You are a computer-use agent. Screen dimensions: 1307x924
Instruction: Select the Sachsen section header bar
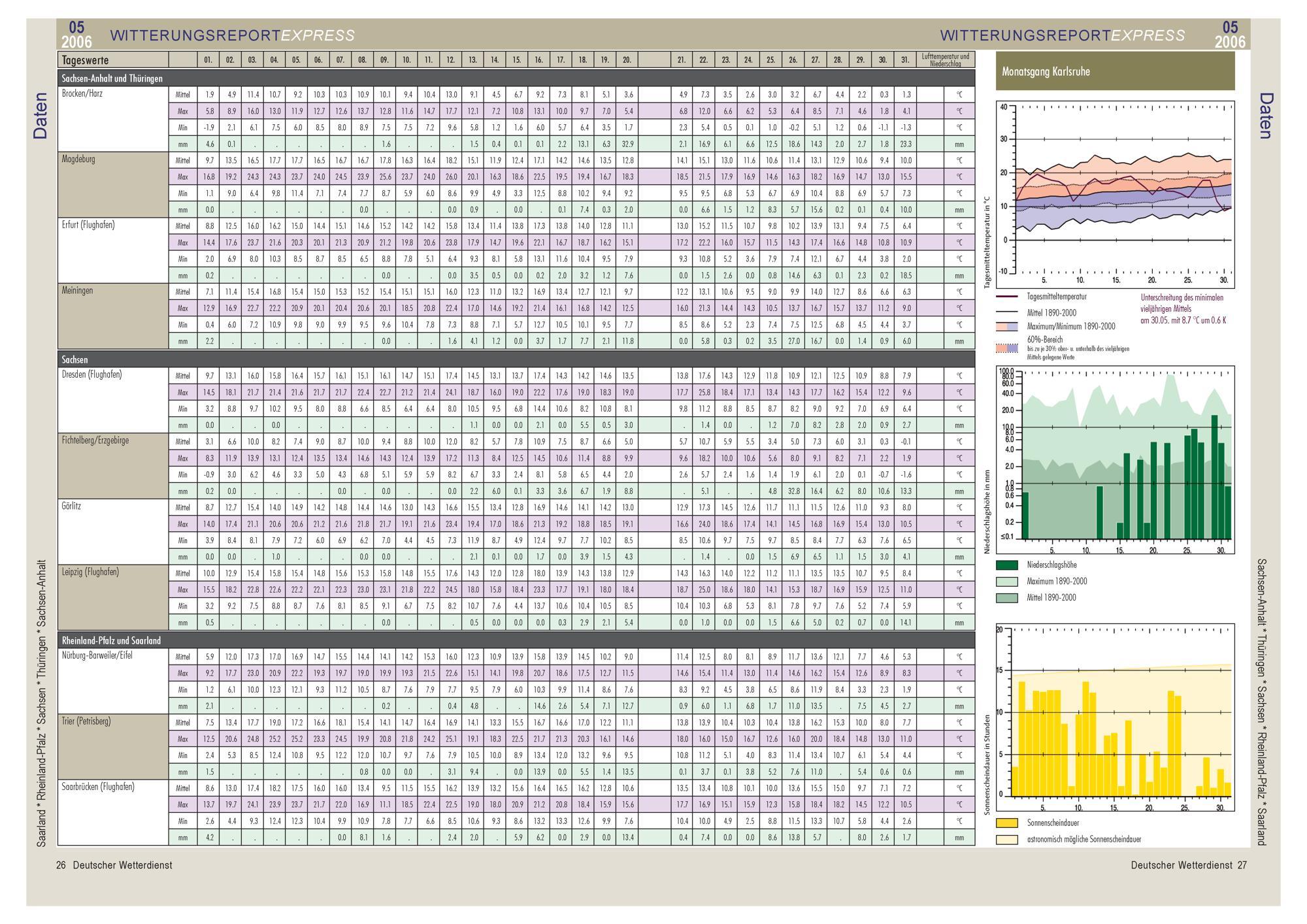516,359
